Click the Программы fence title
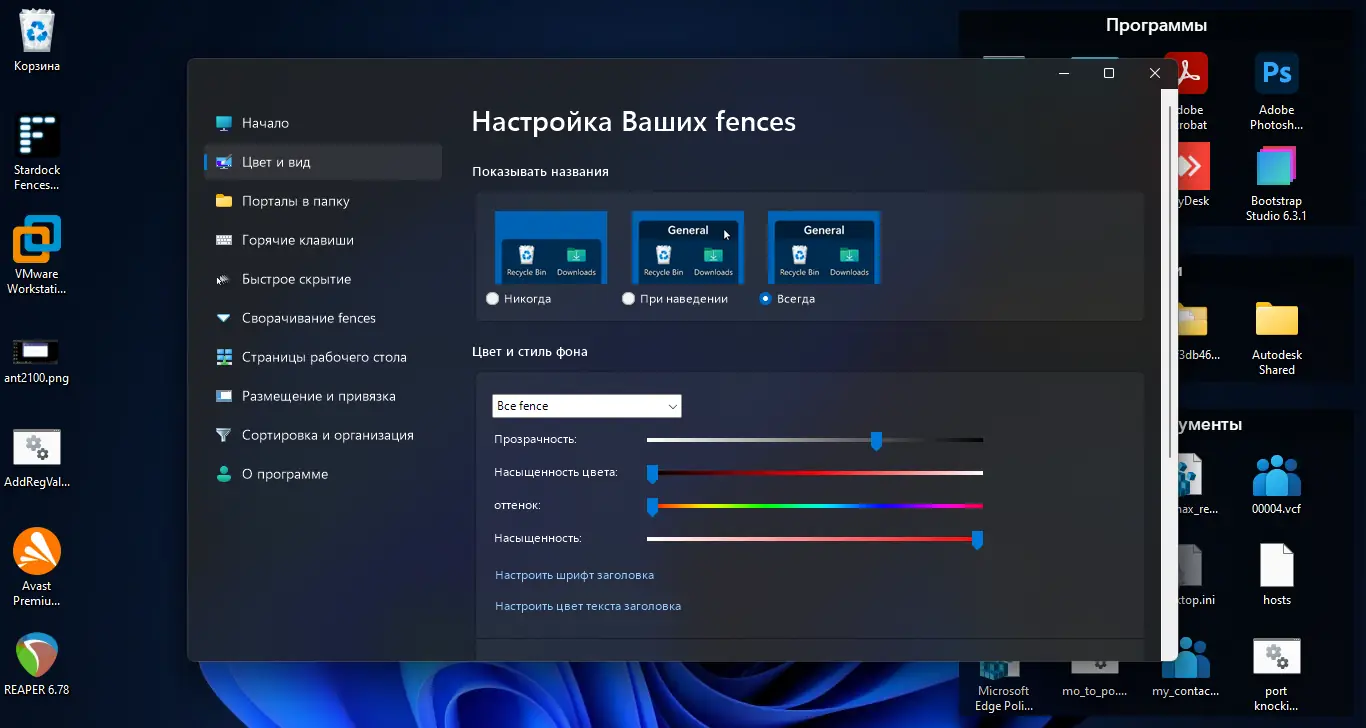Screen dimensions: 1366x728 pos(1156,25)
